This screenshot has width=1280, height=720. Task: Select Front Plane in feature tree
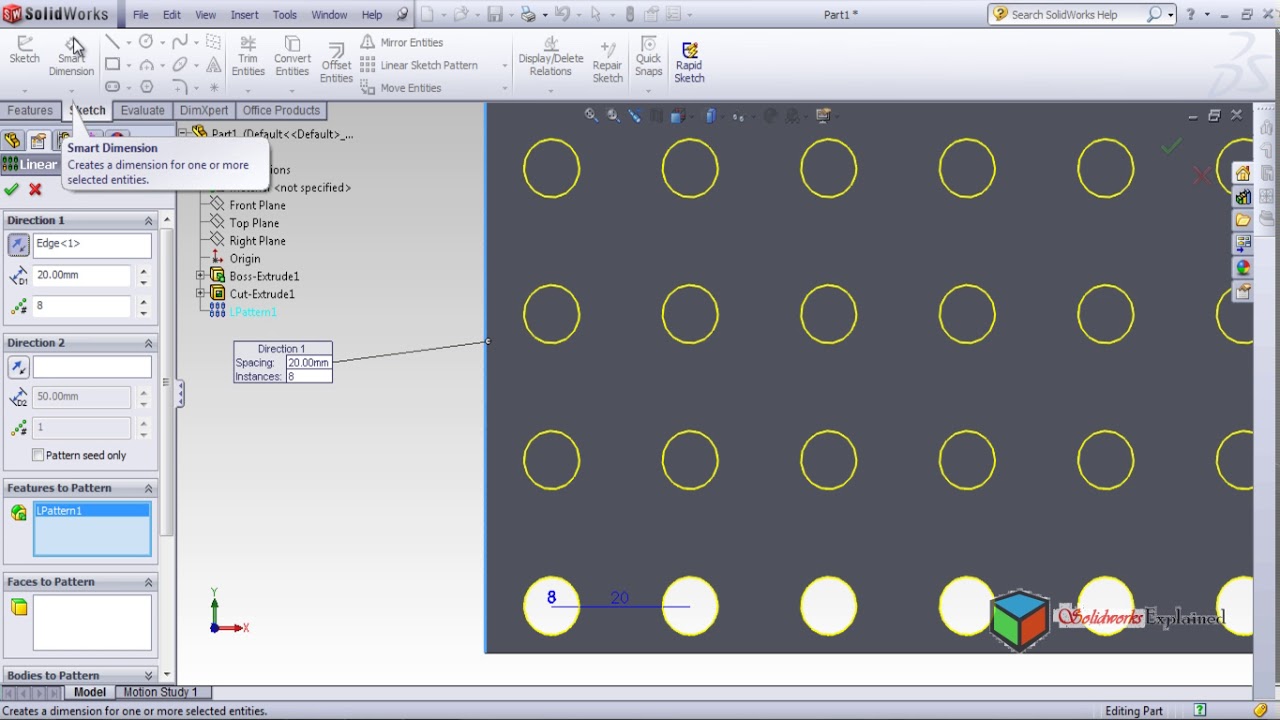tap(257, 205)
